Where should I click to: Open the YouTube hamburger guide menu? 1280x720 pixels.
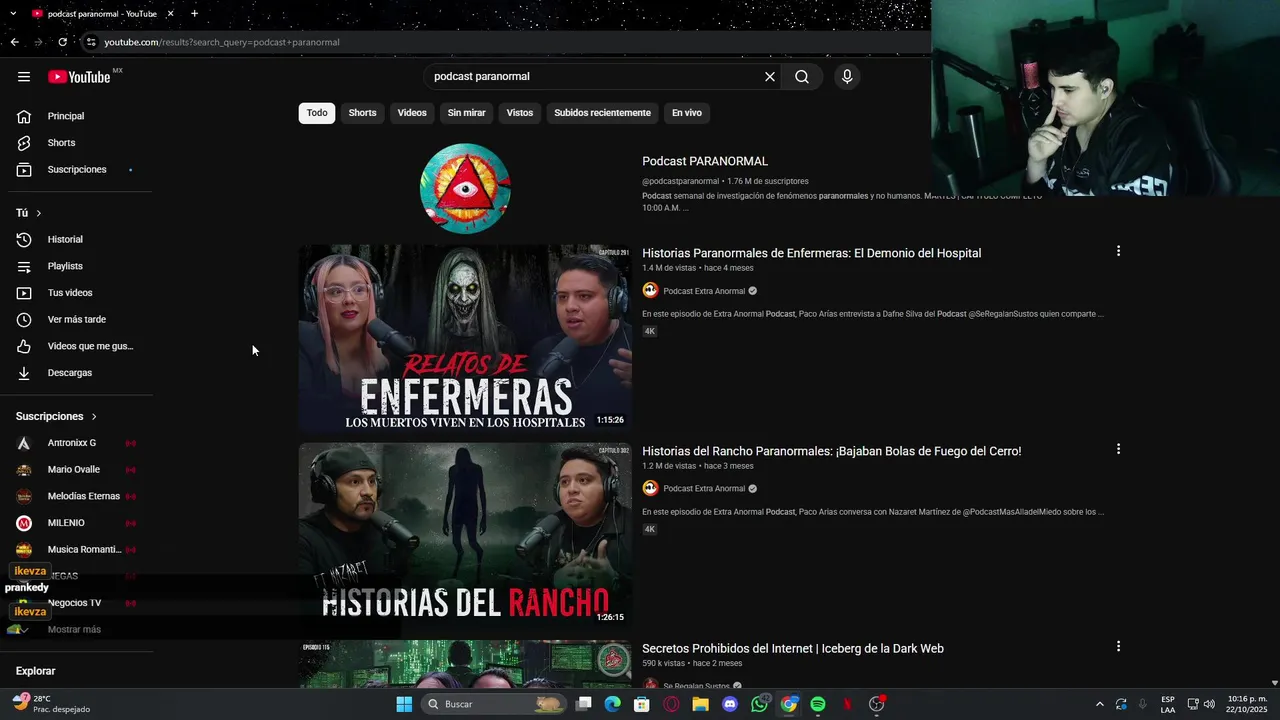24,76
